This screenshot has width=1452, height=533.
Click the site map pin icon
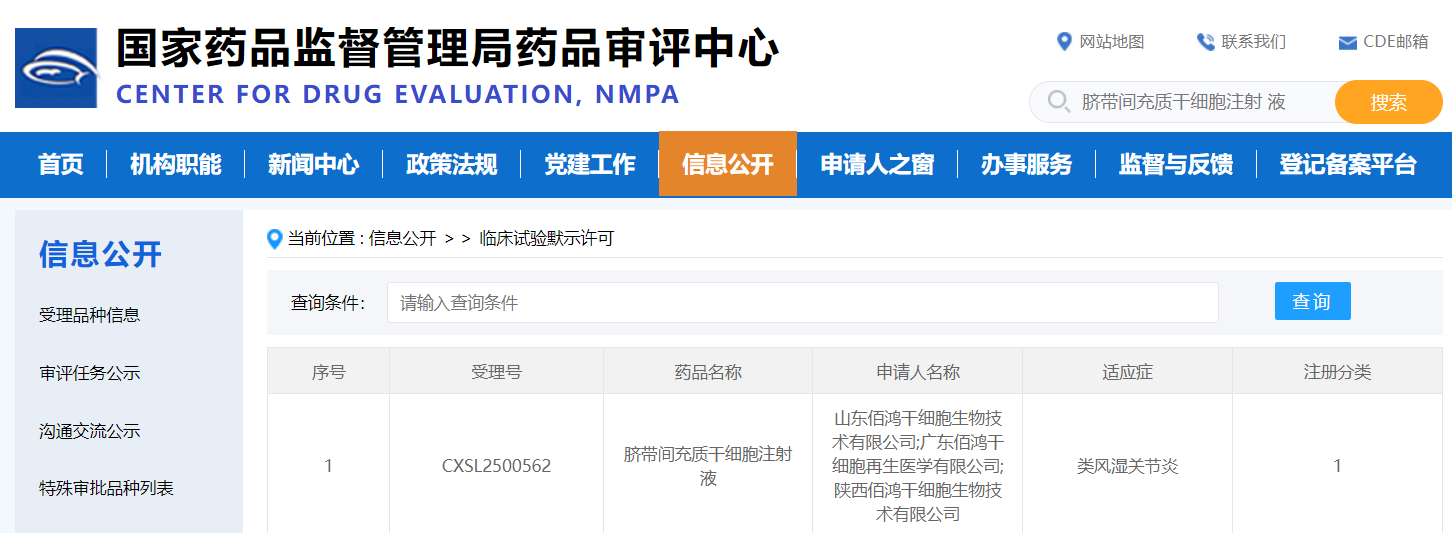[x=1064, y=42]
